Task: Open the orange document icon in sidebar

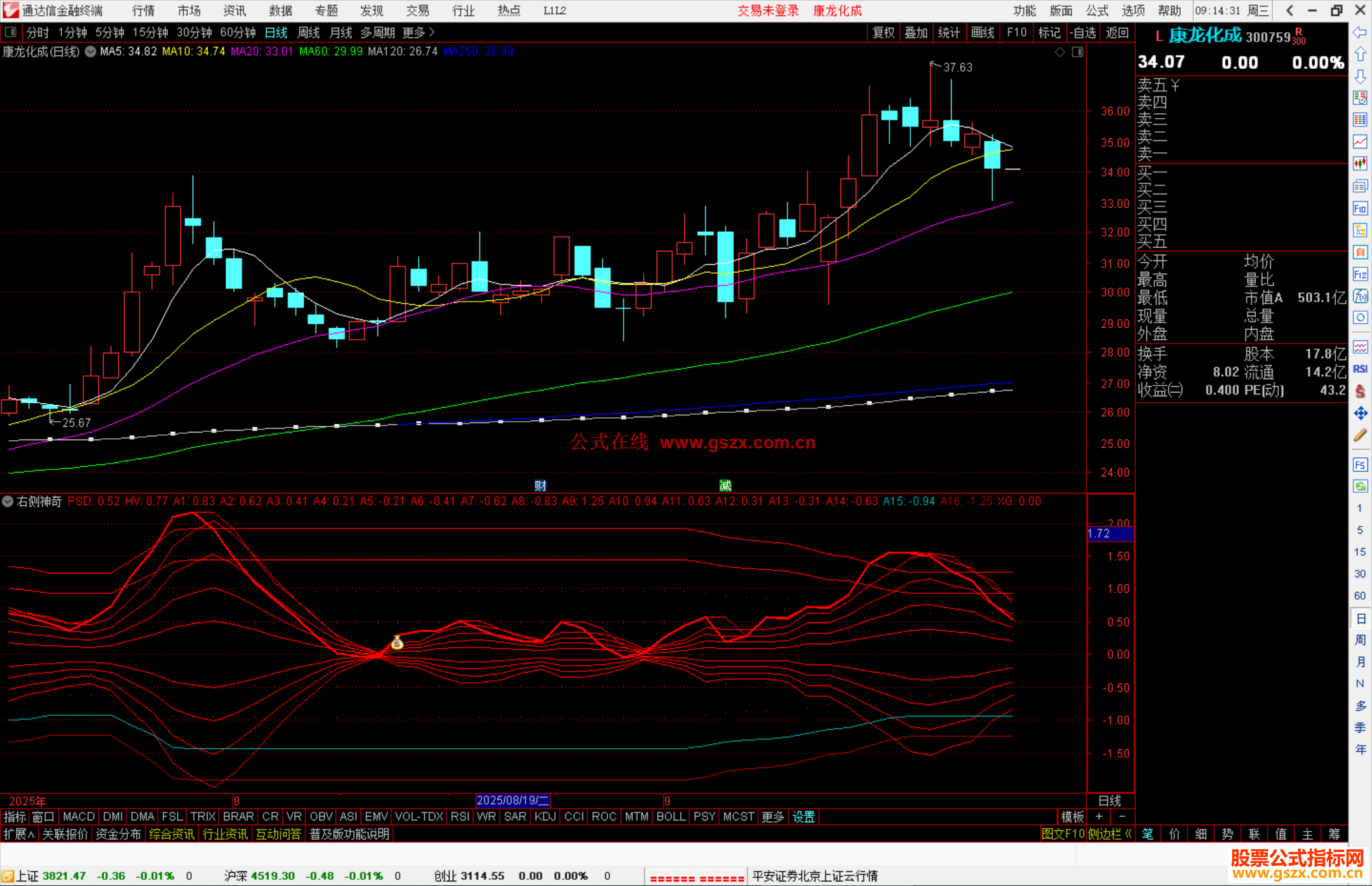Action: 1360,252
